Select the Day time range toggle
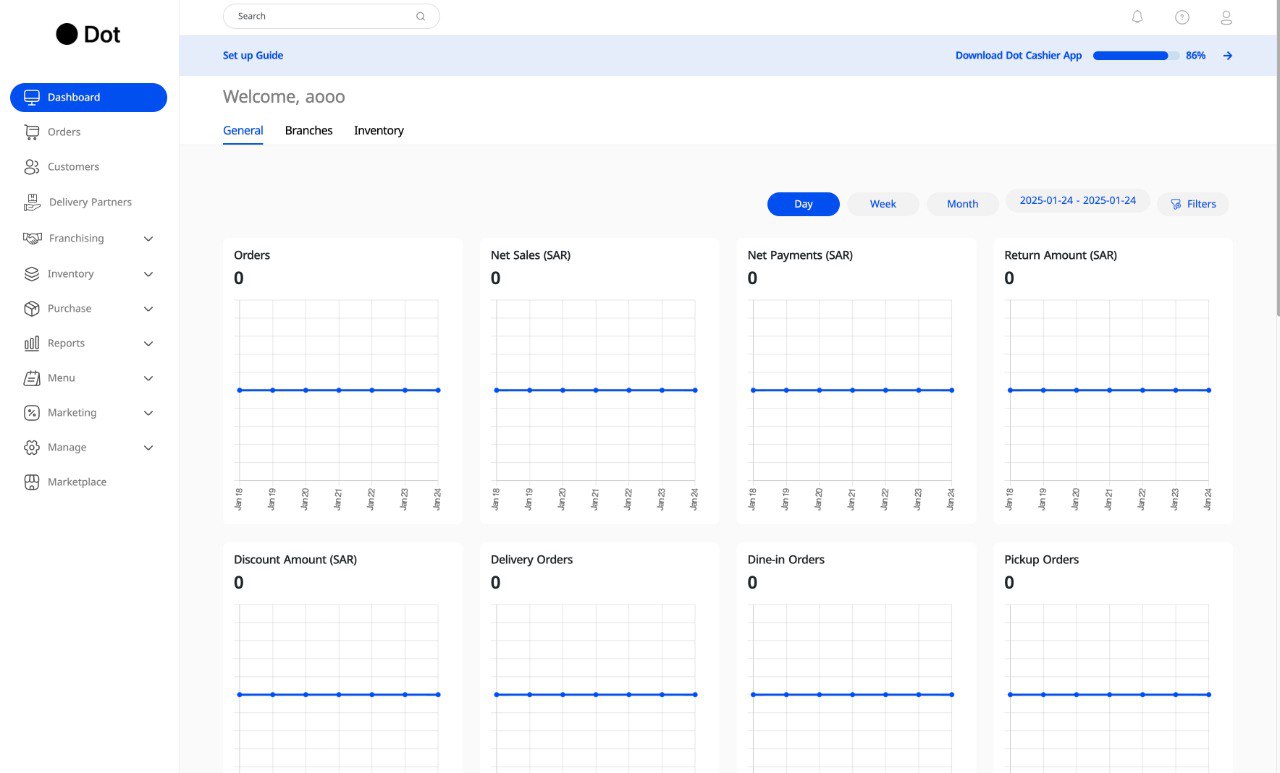Image resolution: width=1280 pixels, height=773 pixels. coord(803,204)
